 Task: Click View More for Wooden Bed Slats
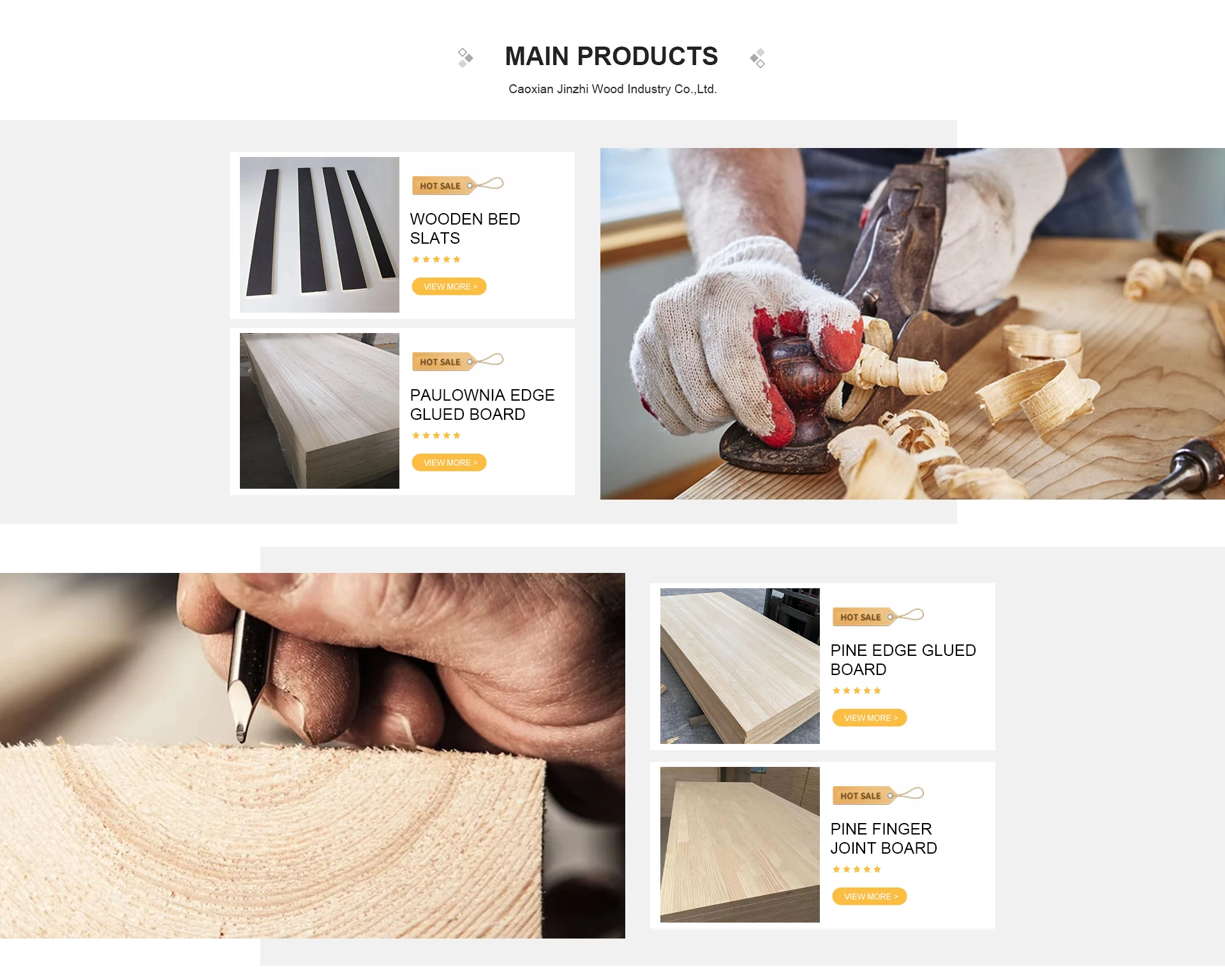click(x=449, y=286)
